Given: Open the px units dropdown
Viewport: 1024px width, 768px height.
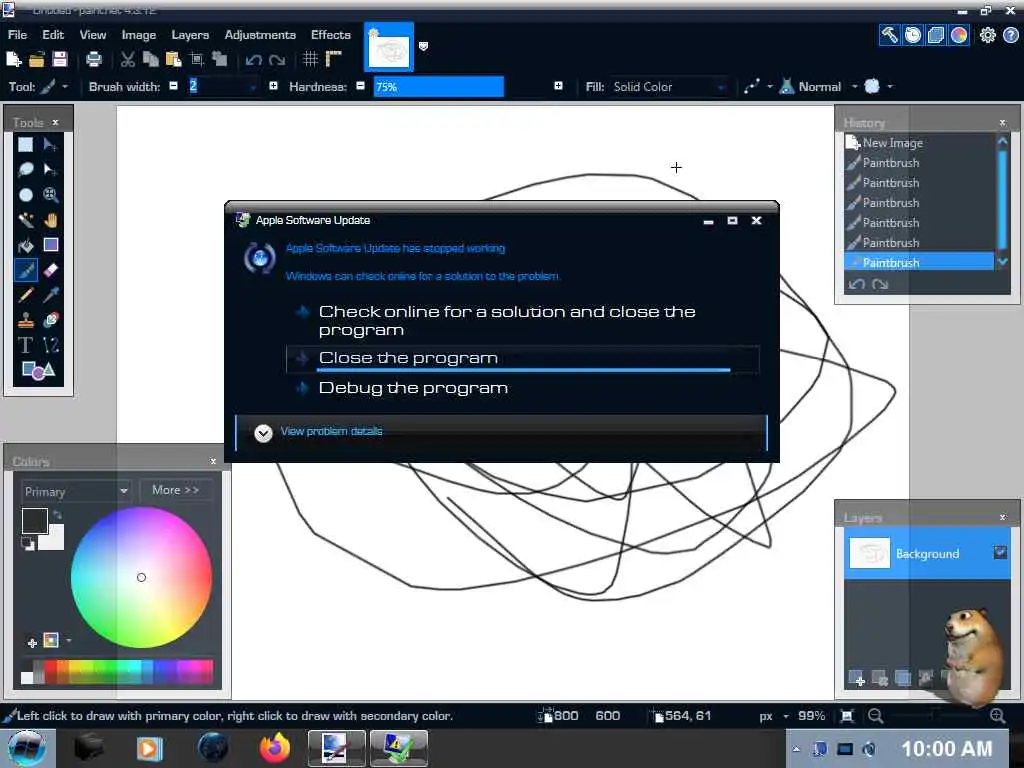Looking at the screenshot, I should click(786, 716).
